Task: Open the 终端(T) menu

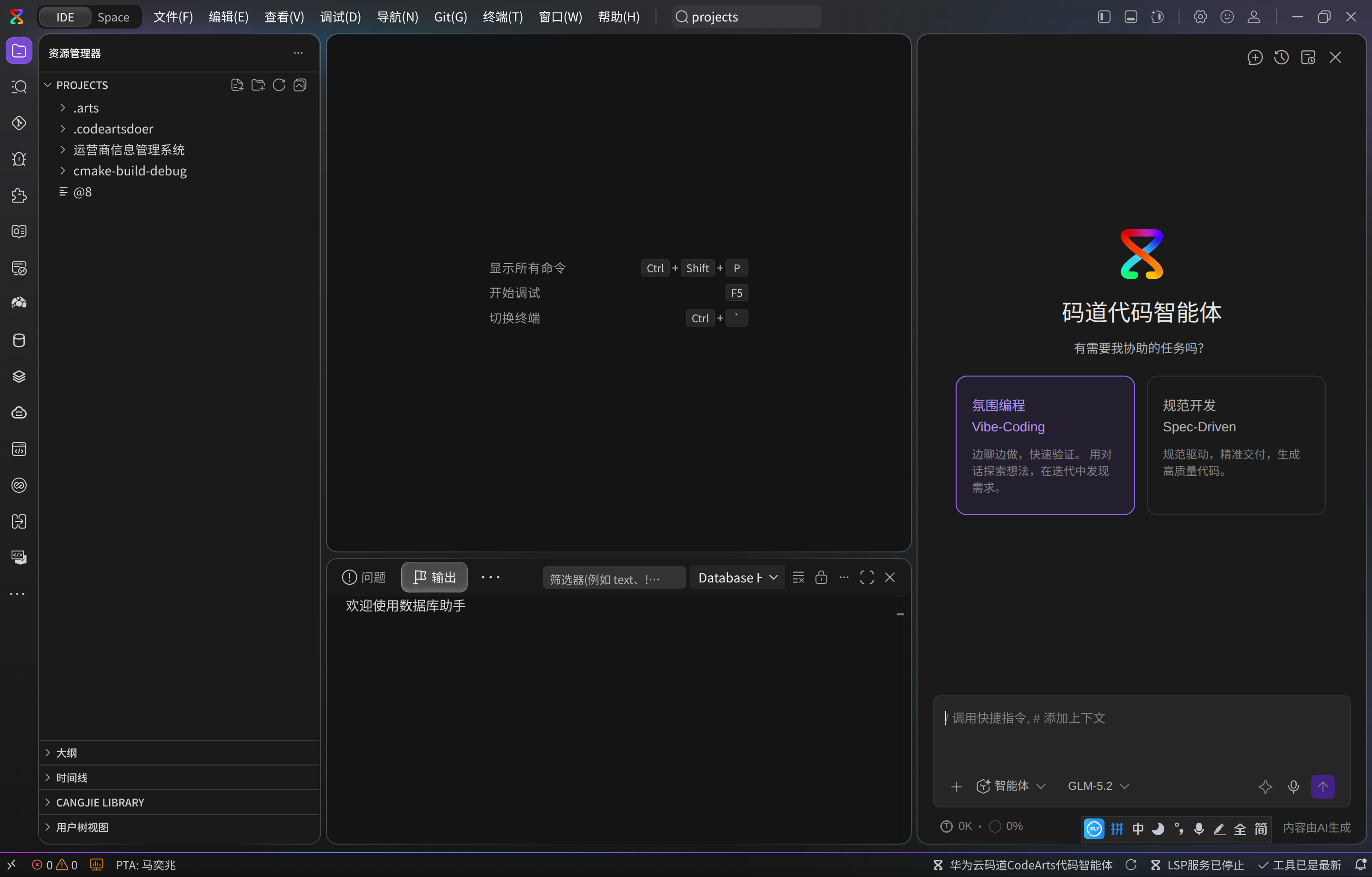Action: (x=503, y=17)
